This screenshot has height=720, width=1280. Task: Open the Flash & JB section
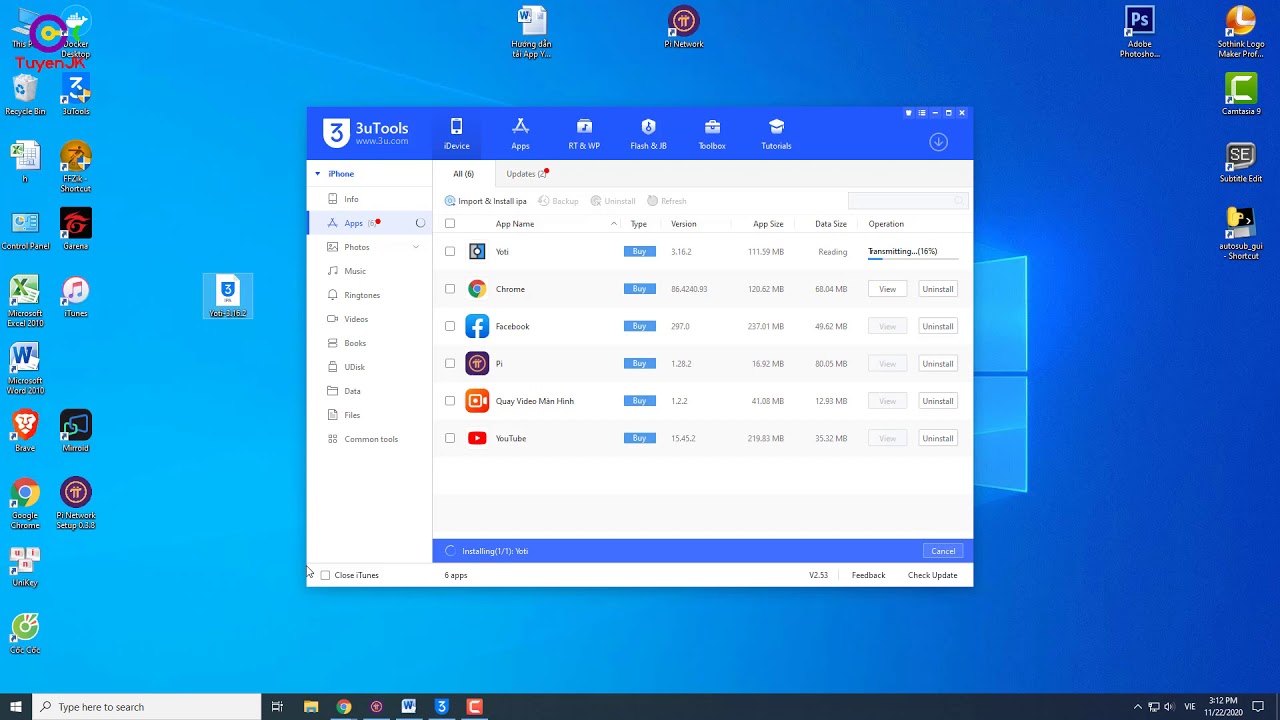tap(648, 134)
